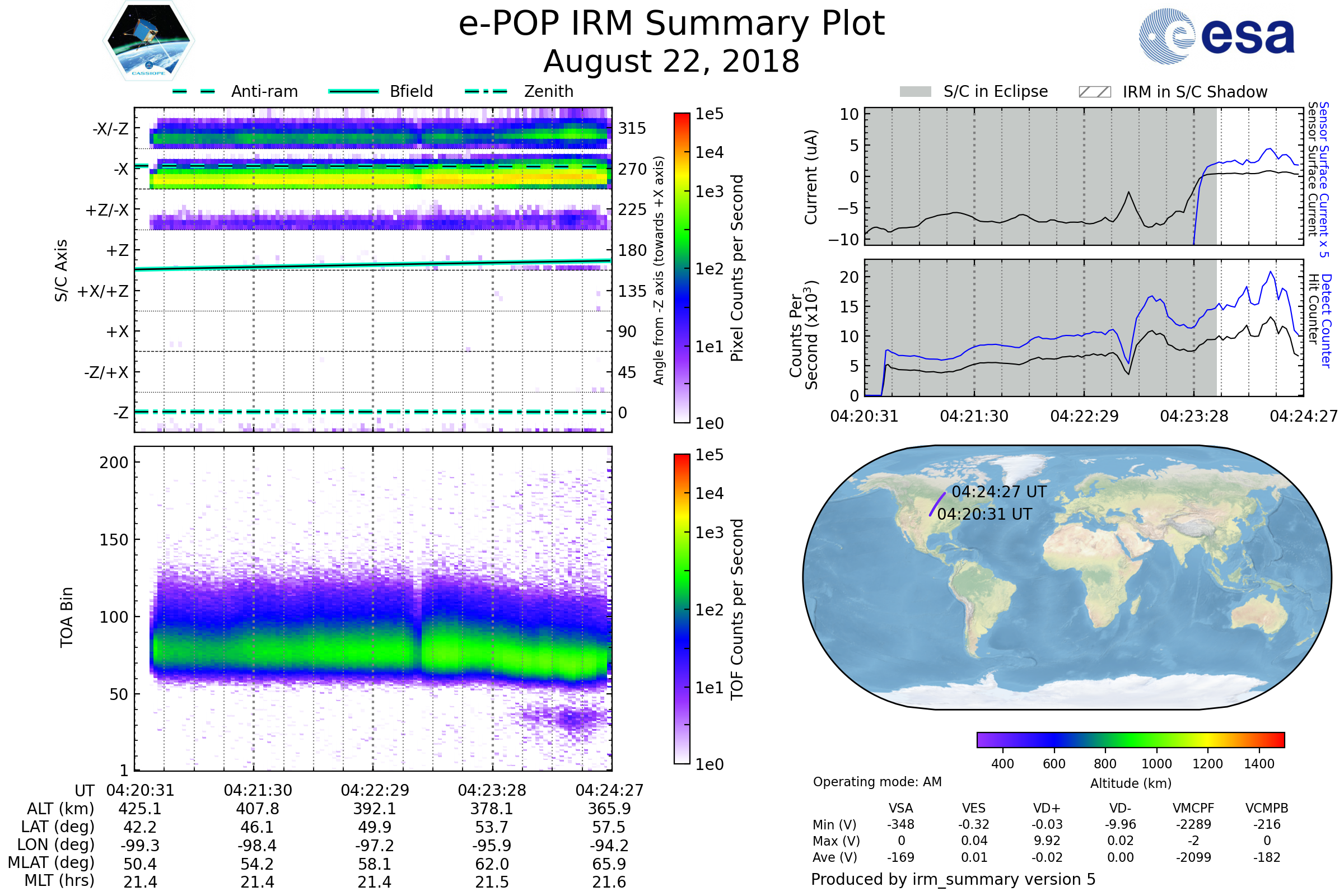The width and height of the screenshot is (1344, 896).
Task: Click the TOA Bin axis label
Action: pos(66,617)
